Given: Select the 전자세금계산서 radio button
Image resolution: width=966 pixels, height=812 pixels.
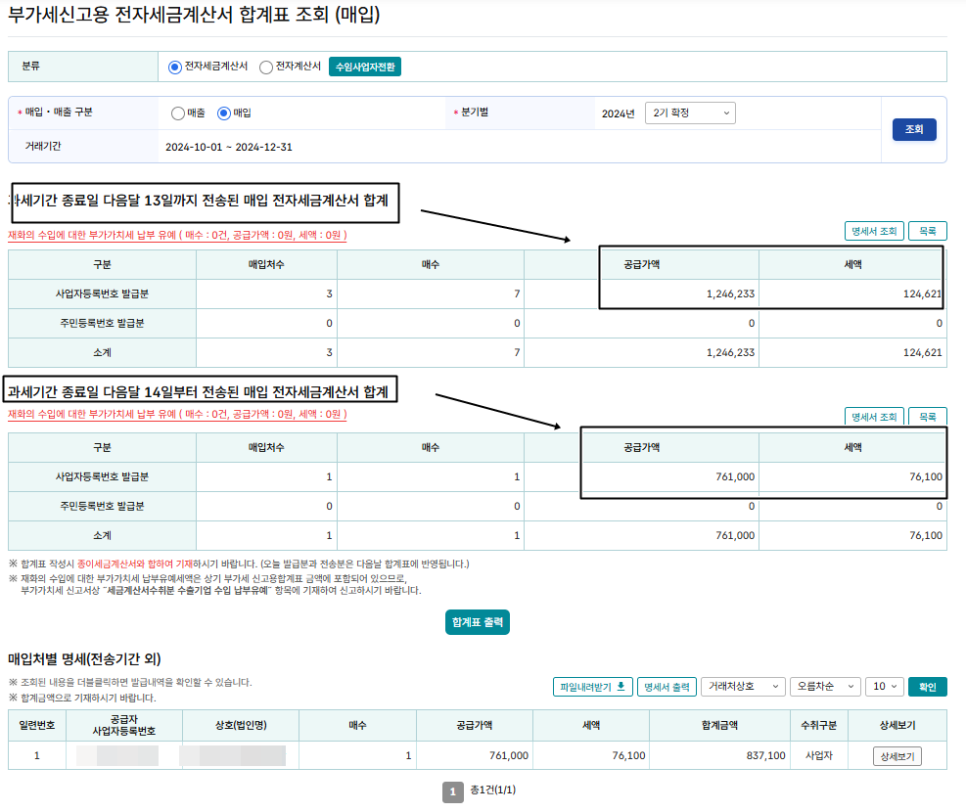Looking at the screenshot, I should click(x=175, y=67).
